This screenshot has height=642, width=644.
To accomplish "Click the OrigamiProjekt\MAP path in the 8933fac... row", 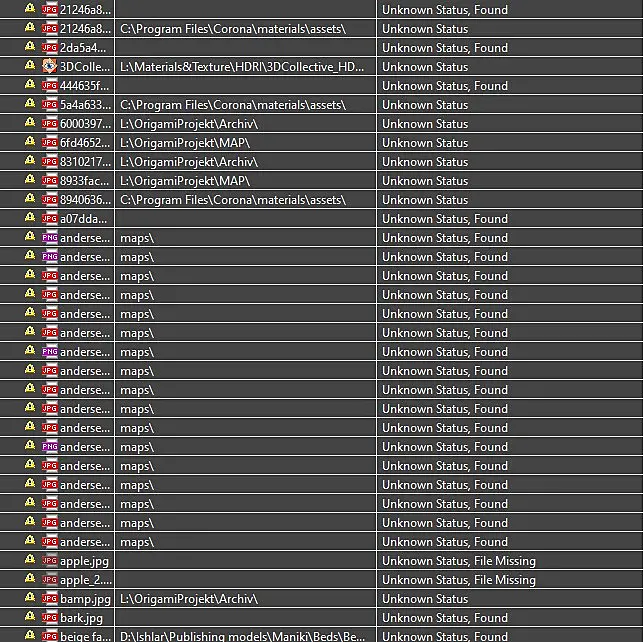I will click(185, 181).
